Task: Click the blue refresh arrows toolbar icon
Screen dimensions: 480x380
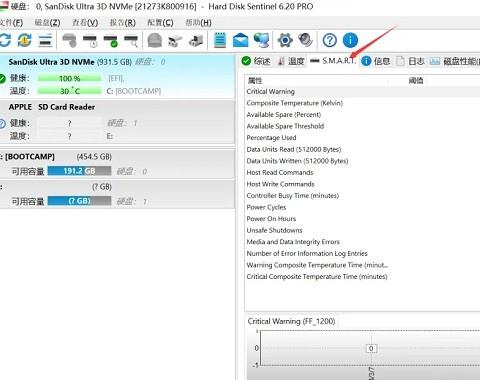Action: coord(5,40)
